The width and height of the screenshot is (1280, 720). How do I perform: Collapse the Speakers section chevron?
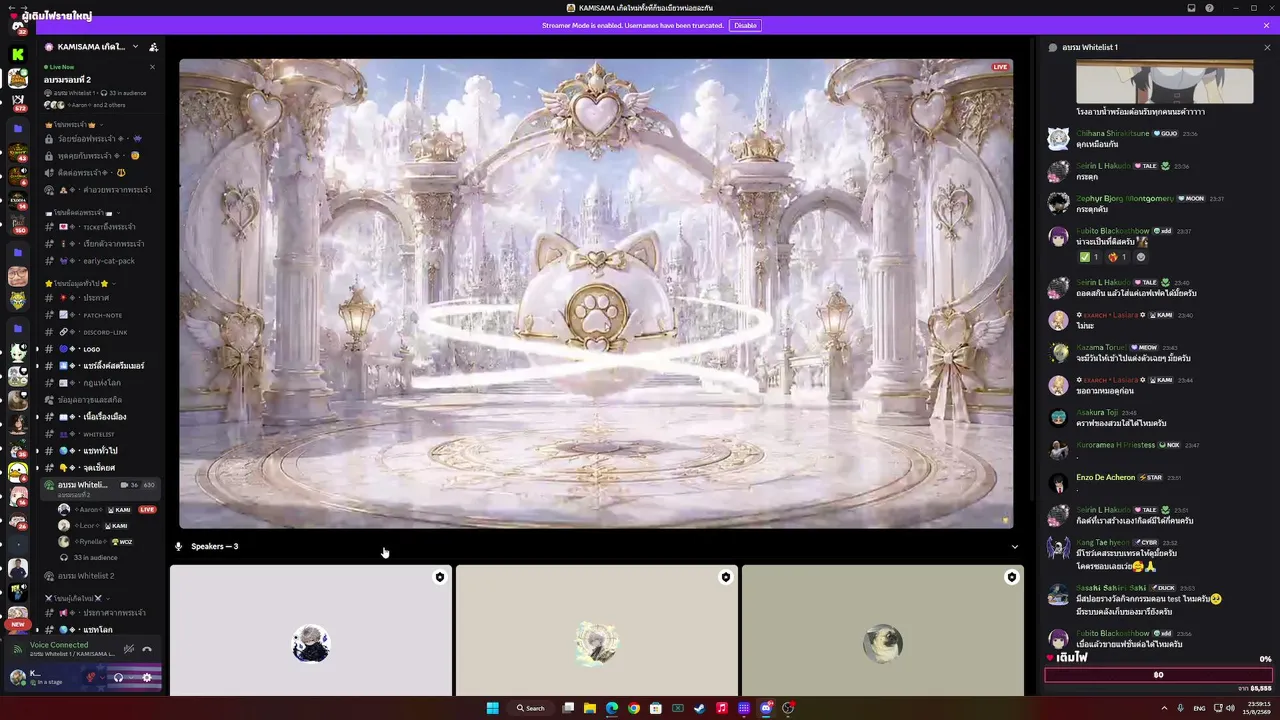tap(1015, 547)
